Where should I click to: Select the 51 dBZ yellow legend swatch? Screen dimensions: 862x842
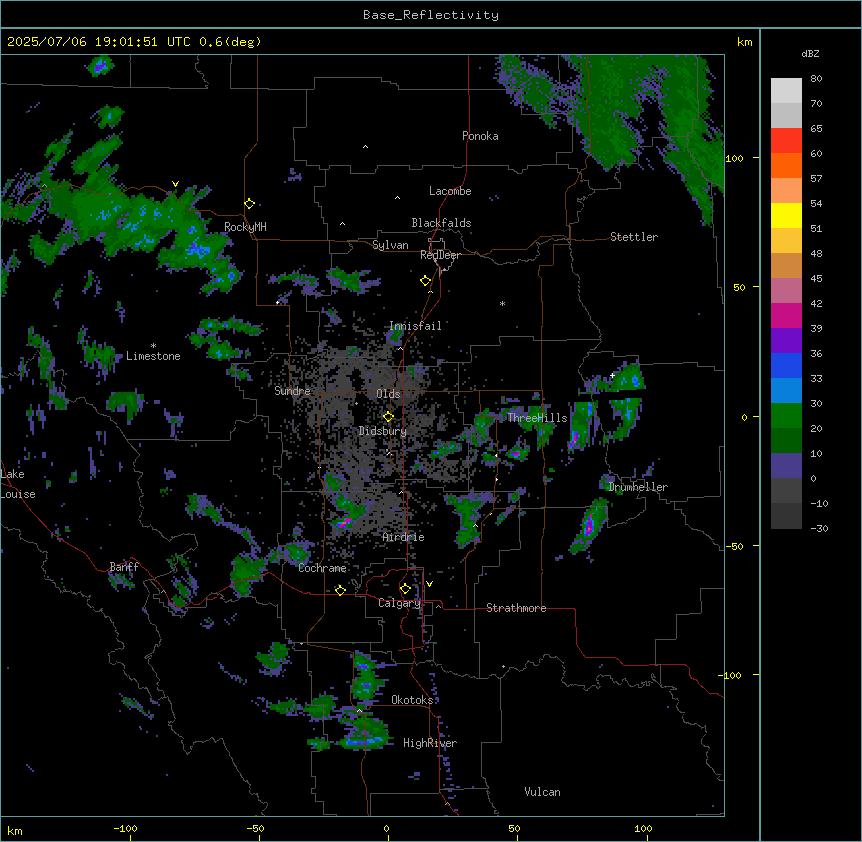tap(786, 215)
